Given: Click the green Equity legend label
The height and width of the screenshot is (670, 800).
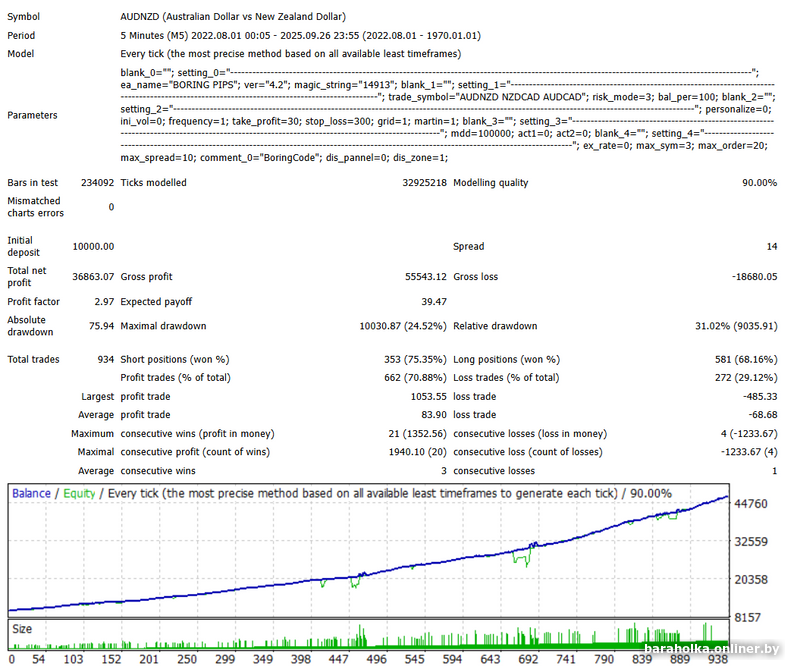Looking at the screenshot, I should pyautogui.click(x=79, y=494).
